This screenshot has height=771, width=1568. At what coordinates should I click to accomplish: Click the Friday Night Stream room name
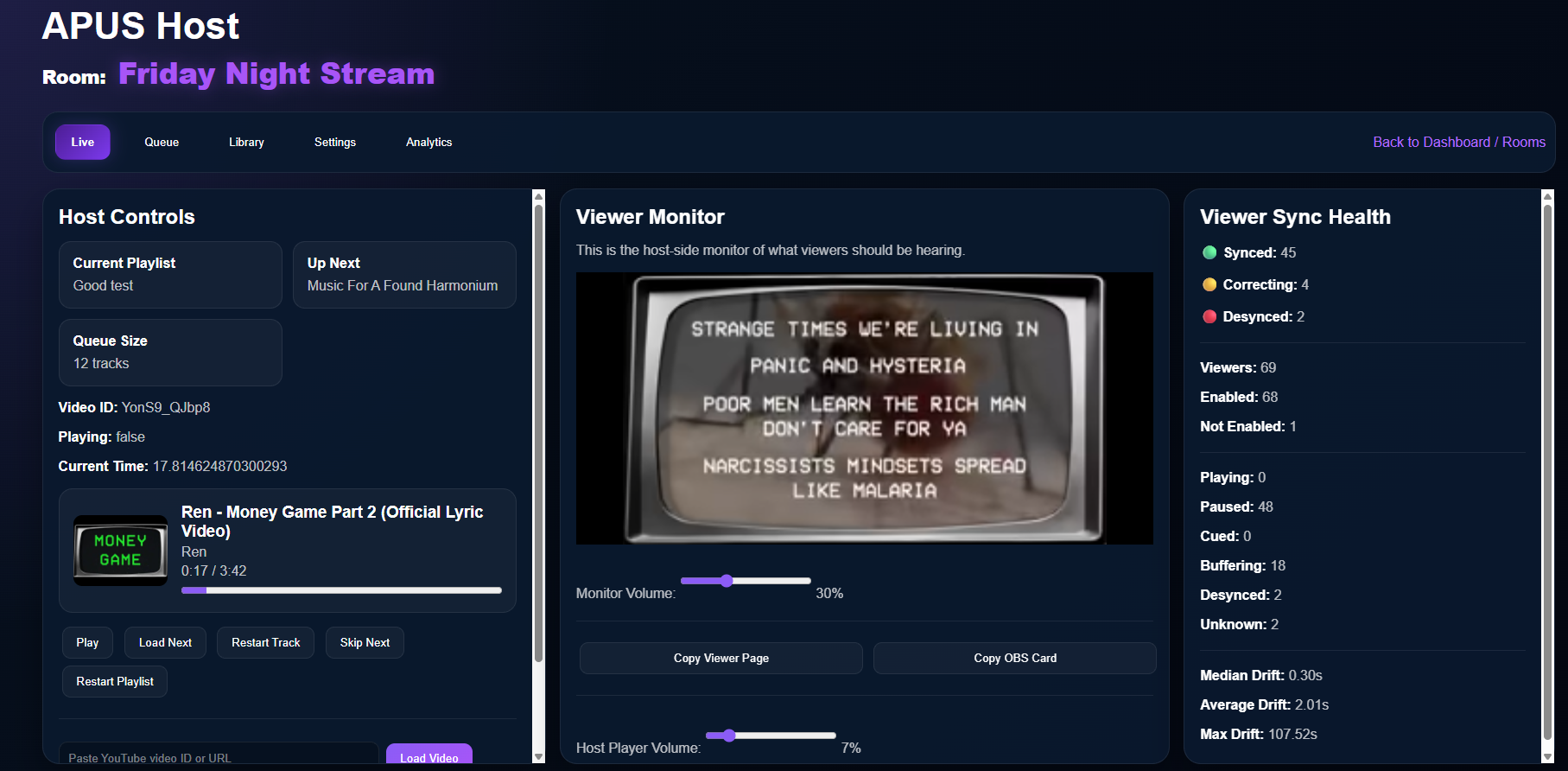(x=276, y=73)
